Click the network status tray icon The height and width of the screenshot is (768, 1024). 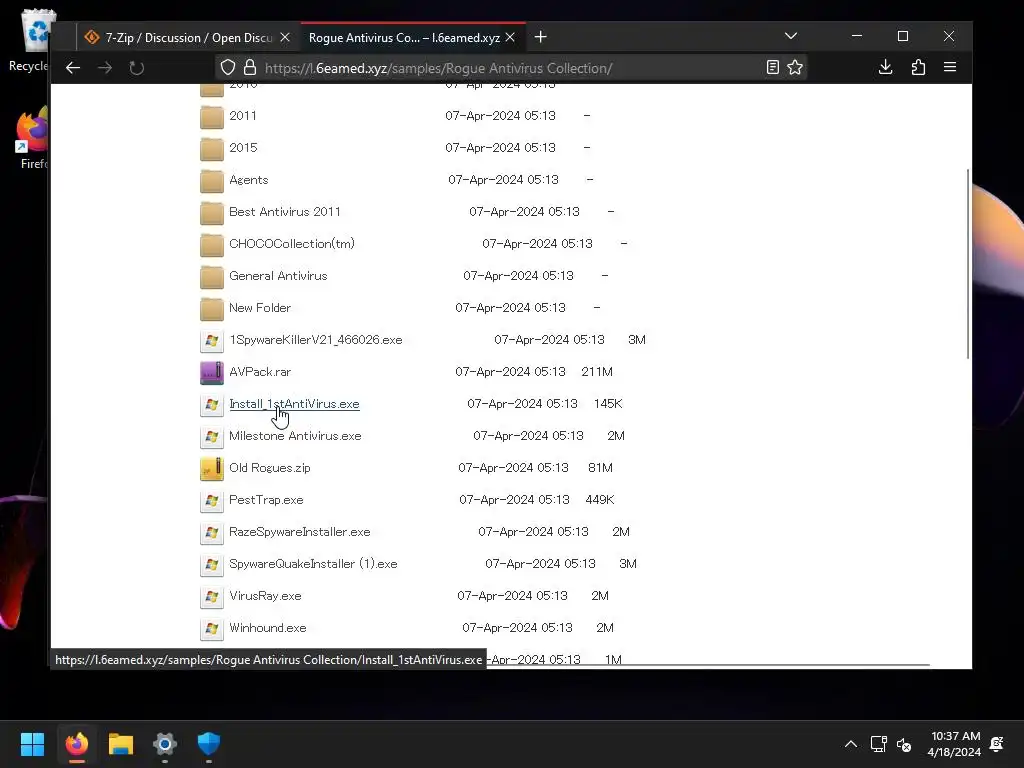[878, 744]
